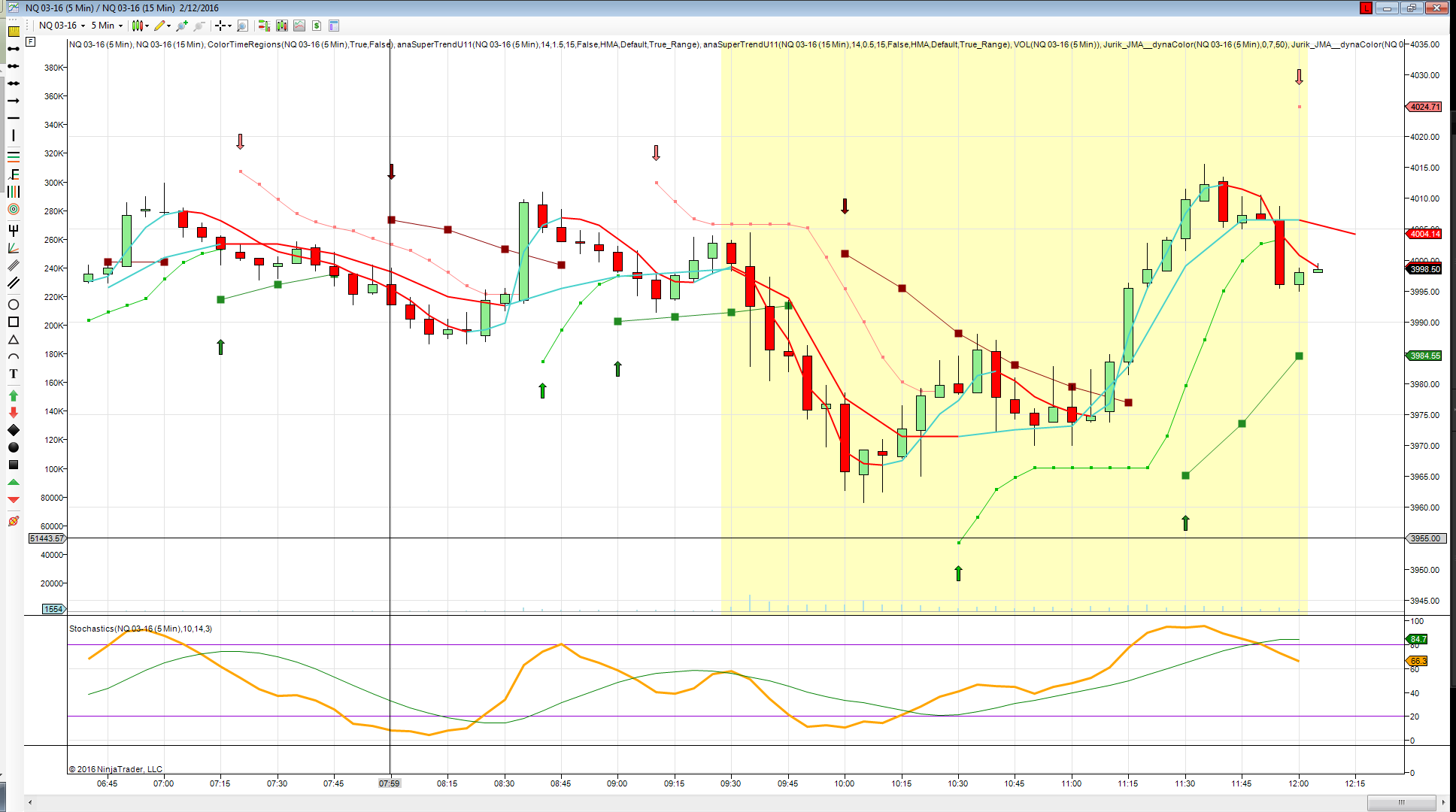Image resolution: width=1456 pixels, height=812 pixels.
Task: Select the Gann Fan tool
Action: point(14,248)
